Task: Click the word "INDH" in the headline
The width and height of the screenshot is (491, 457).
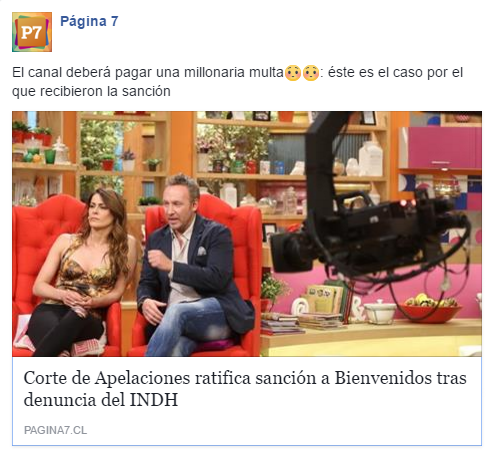Action: coord(154,399)
